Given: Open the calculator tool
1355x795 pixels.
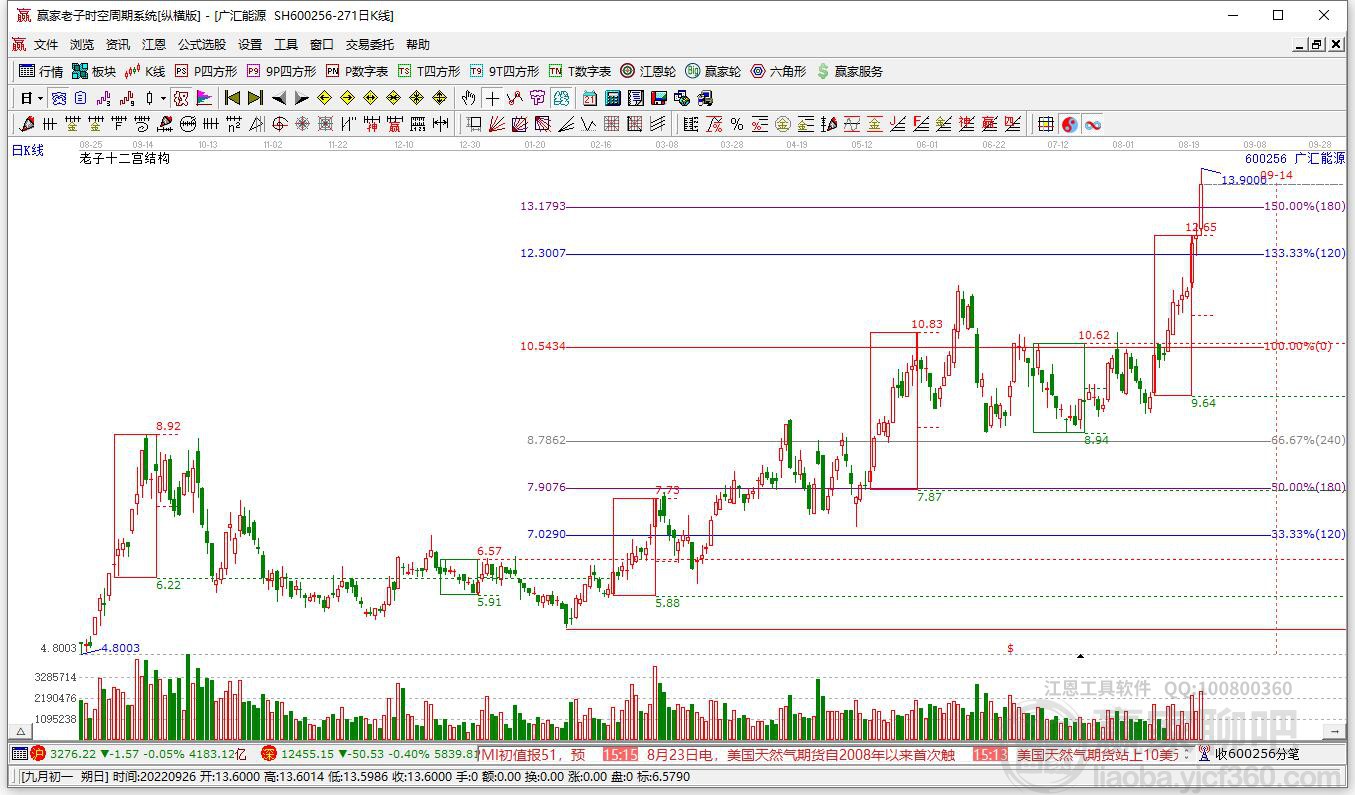Looking at the screenshot, I should pos(613,98).
